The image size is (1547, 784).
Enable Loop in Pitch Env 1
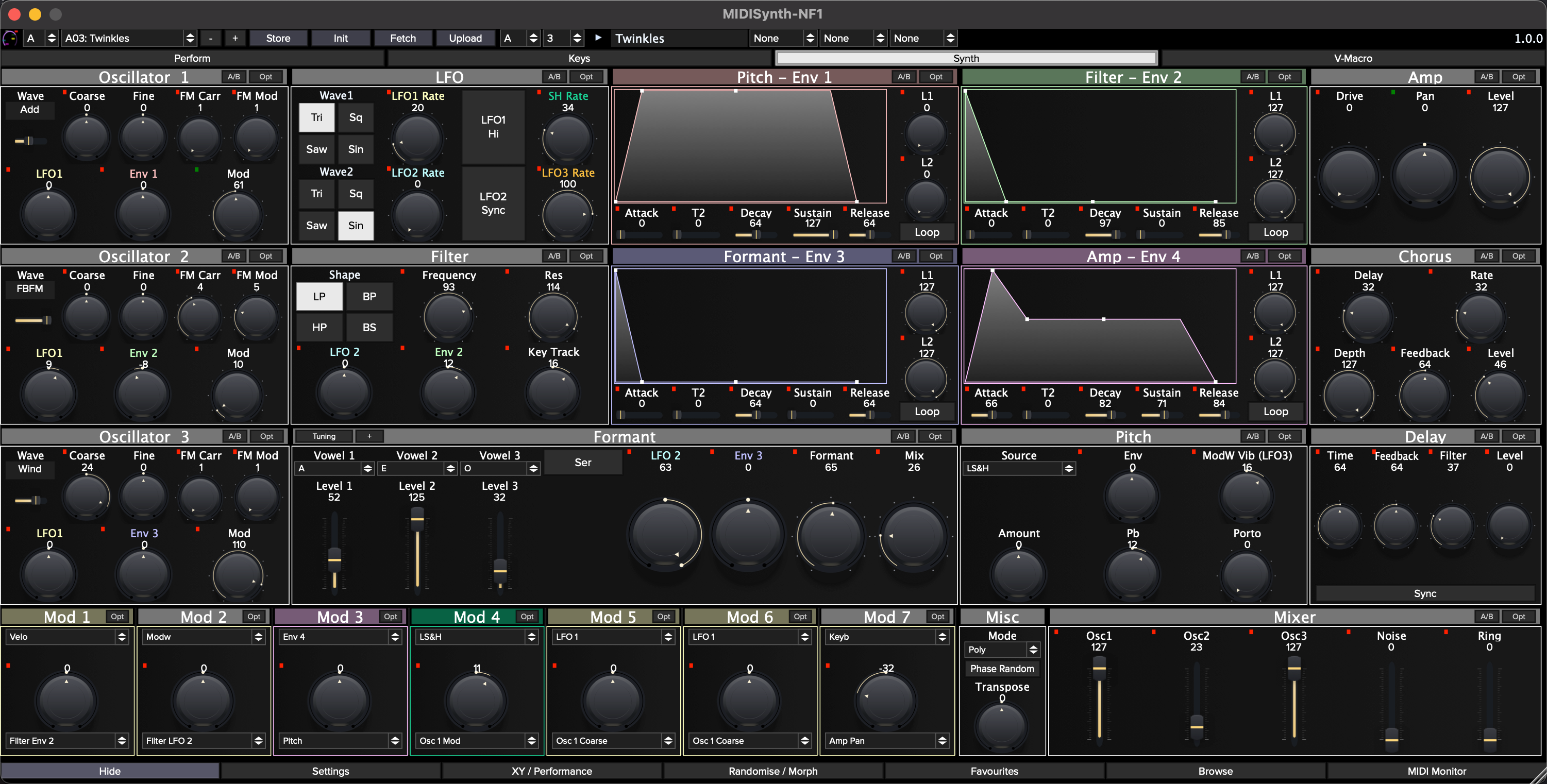(926, 232)
